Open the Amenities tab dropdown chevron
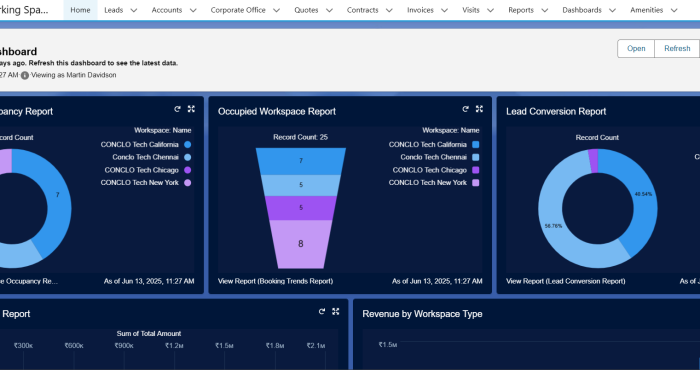Image resolution: width=700 pixels, height=370 pixels. click(674, 10)
